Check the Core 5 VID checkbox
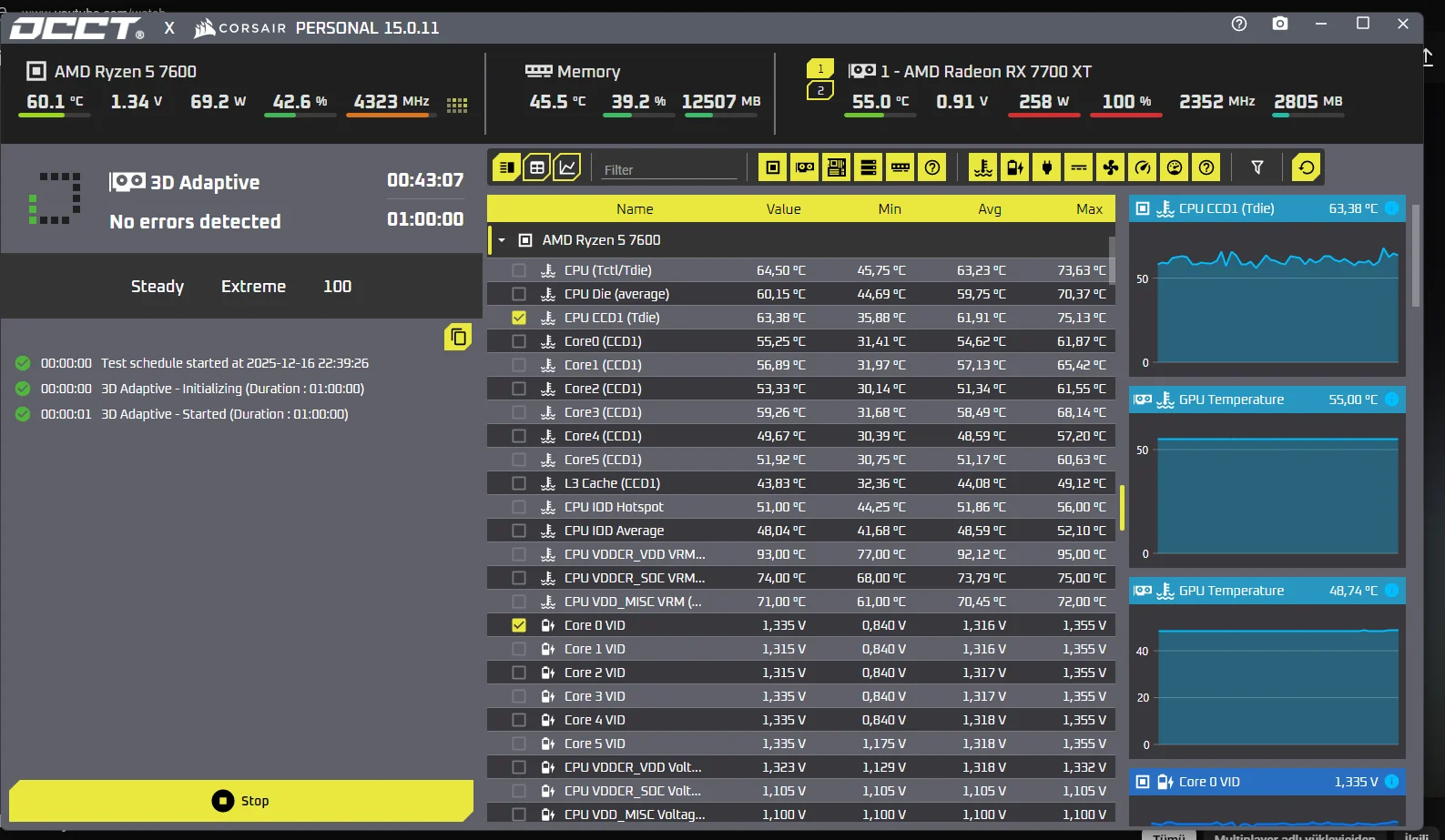This screenshot has width=1445, height=840. [x=519, y=744]
